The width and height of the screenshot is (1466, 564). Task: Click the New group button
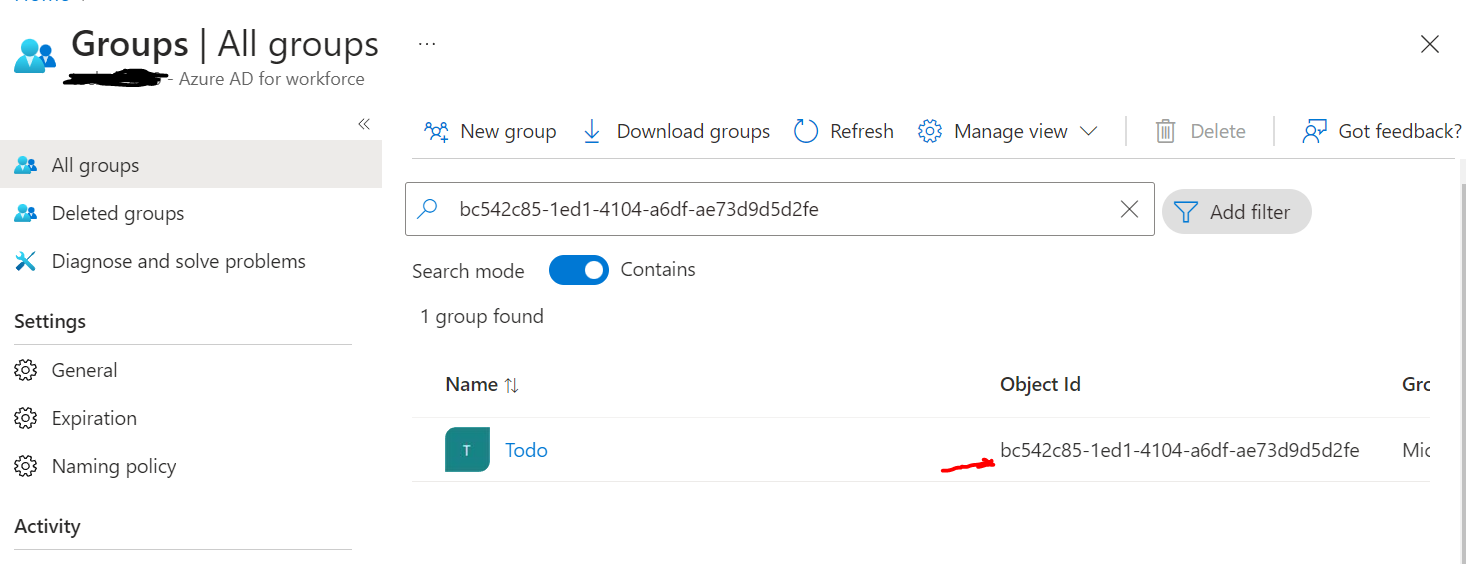pyautogui.click(x=490, y=132)
